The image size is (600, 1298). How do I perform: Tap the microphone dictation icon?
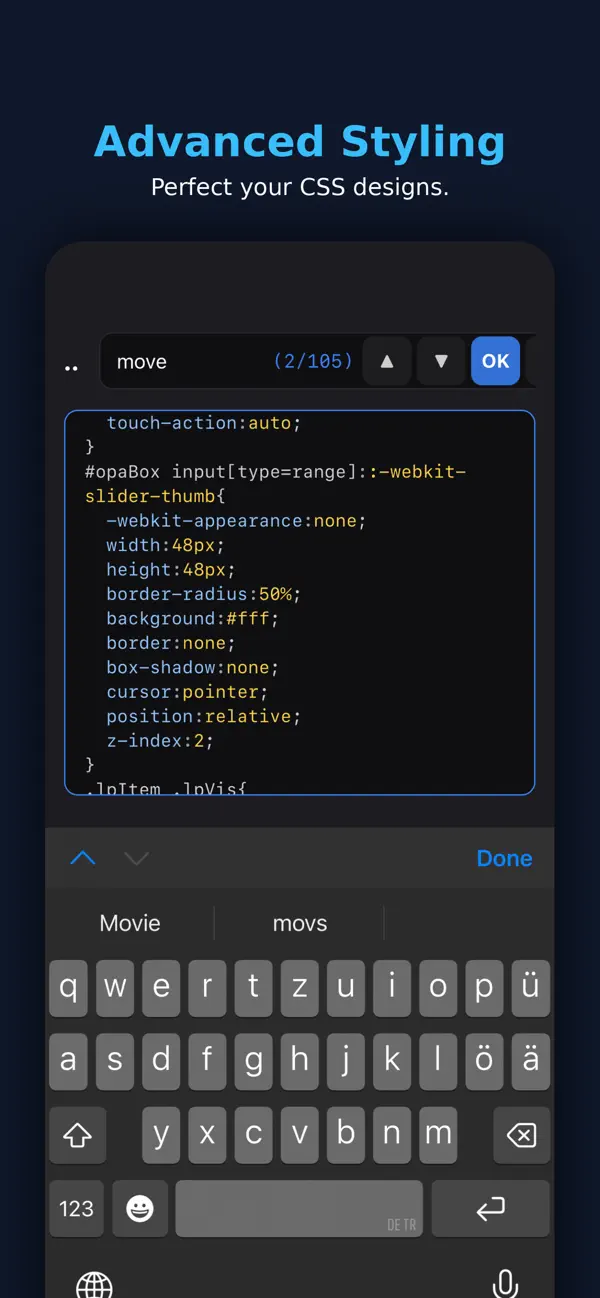tap(506, 1285)
